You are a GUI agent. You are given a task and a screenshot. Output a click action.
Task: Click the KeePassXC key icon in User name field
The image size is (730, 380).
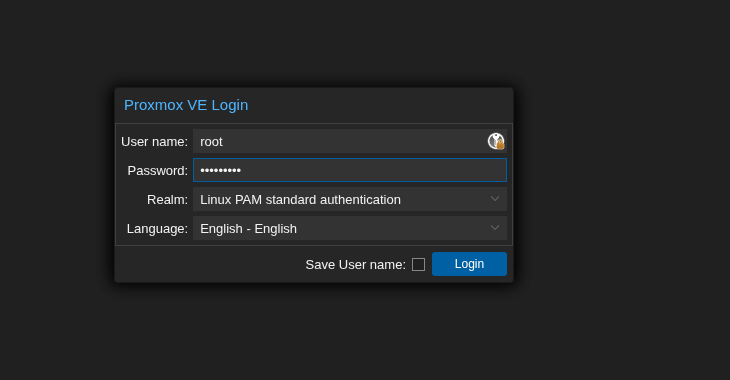[496, 141]
